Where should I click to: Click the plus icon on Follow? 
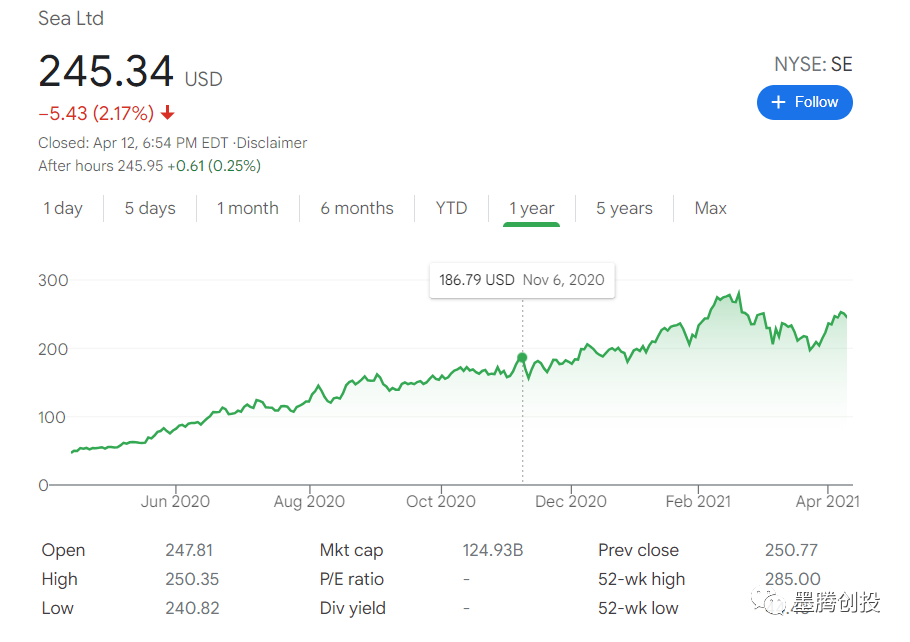point(779,102)
